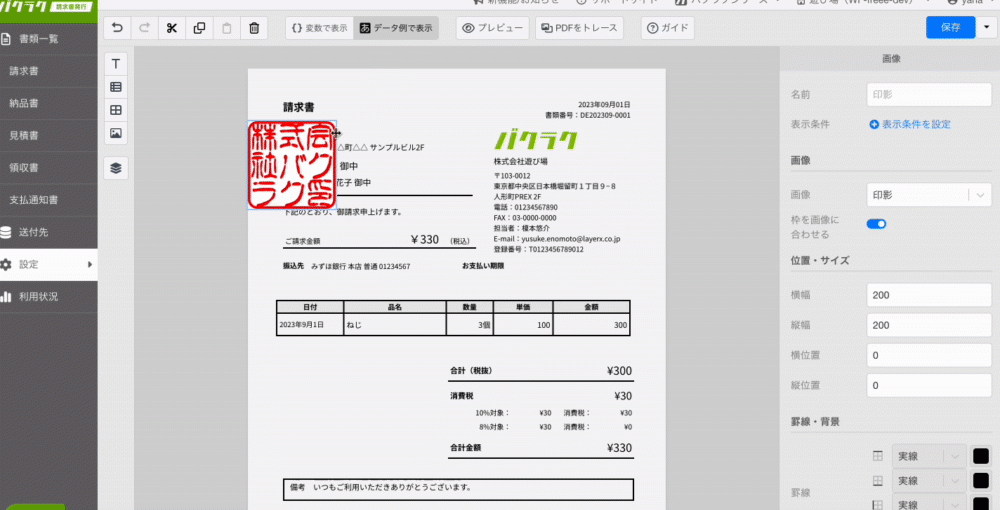Screen dimensions: 1000x510
Task: Click the red 印影 stamp image on the invoice
Action: tap(292, 165)
